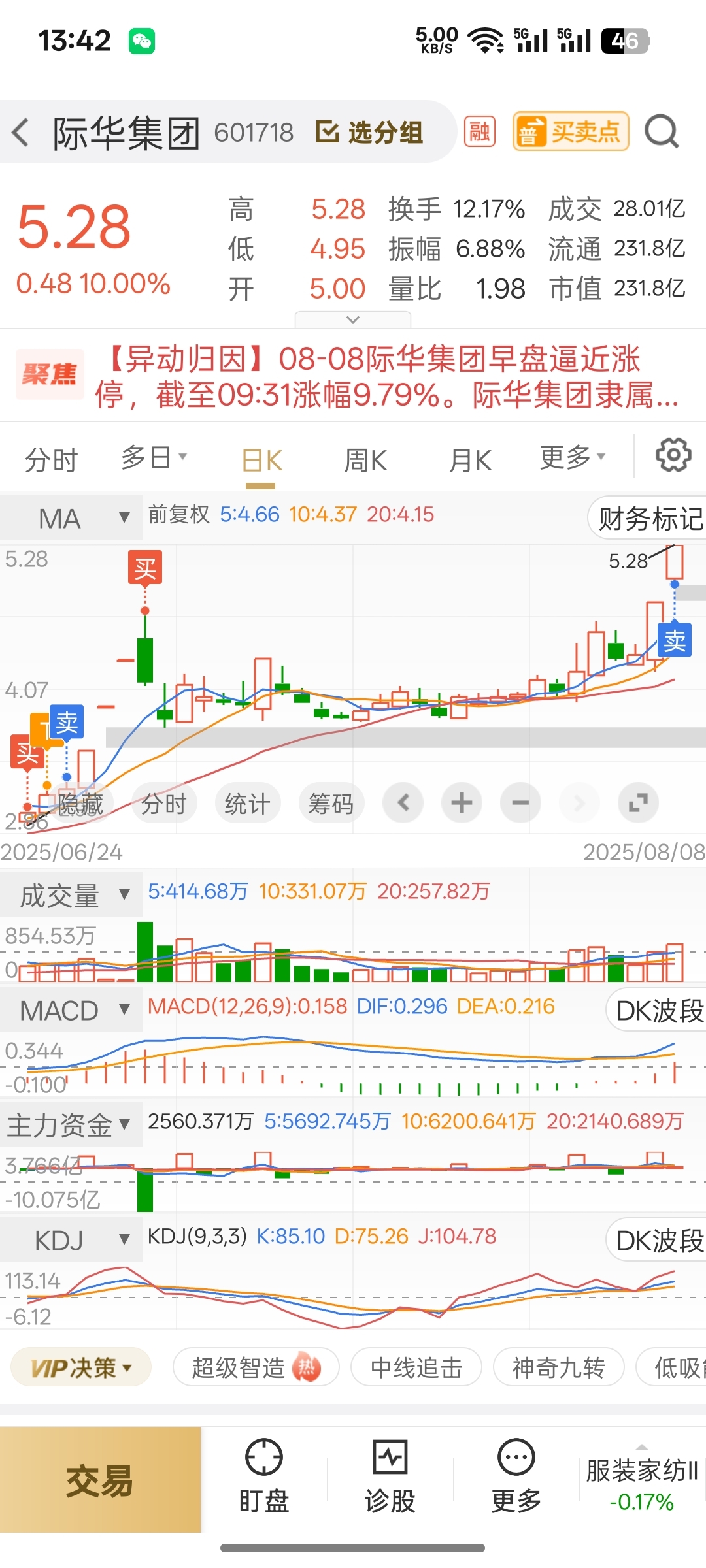Image resolution: width=706 pixels, height=1568 pixels.
Task: Open KDJ indicator dropdown
Action: point(71,1239)
